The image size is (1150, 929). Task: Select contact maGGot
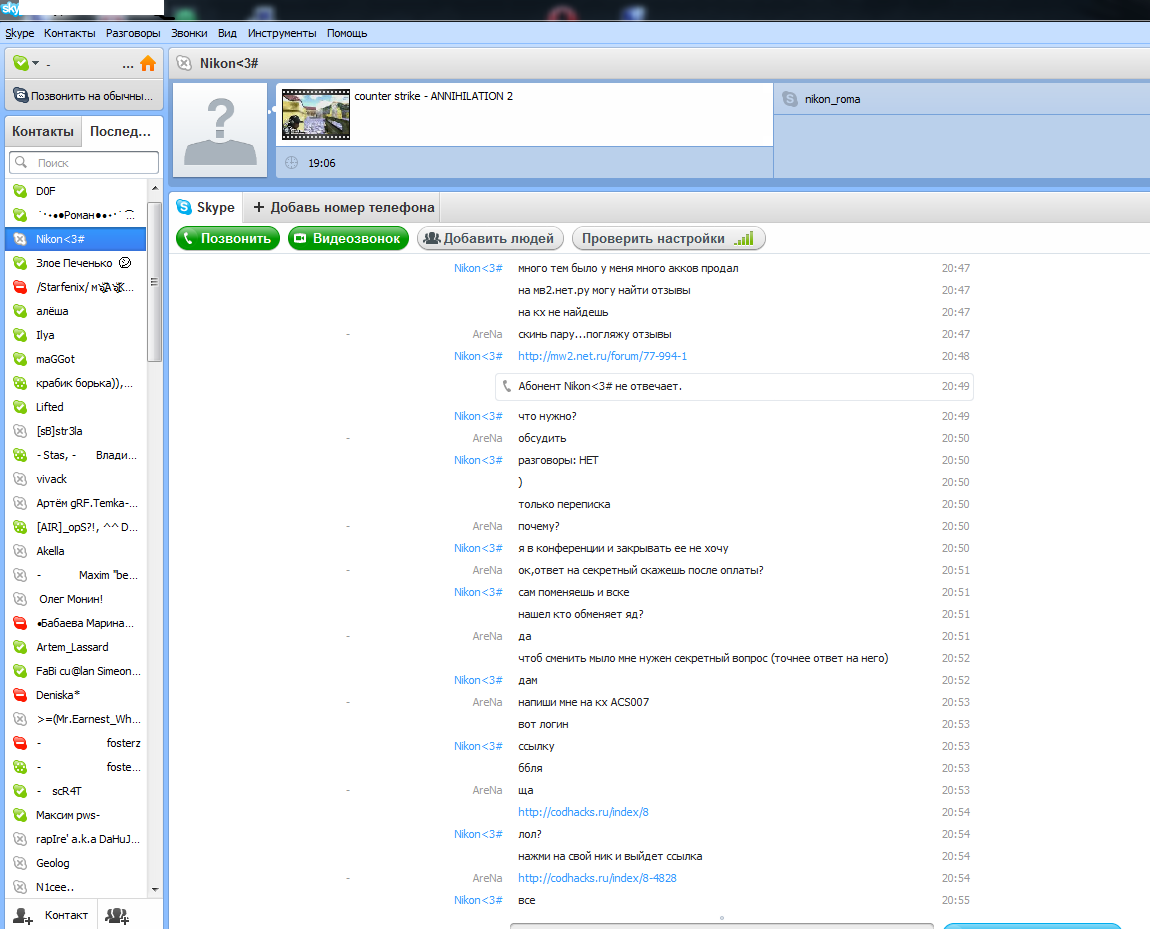click(76, 359)
